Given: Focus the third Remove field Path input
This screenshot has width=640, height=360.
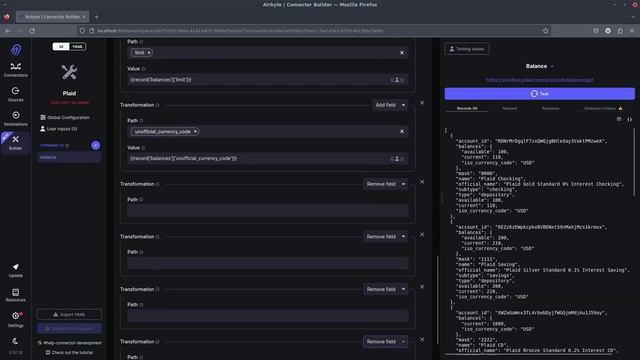Looking at the screenshot, I should coord(267,316).
